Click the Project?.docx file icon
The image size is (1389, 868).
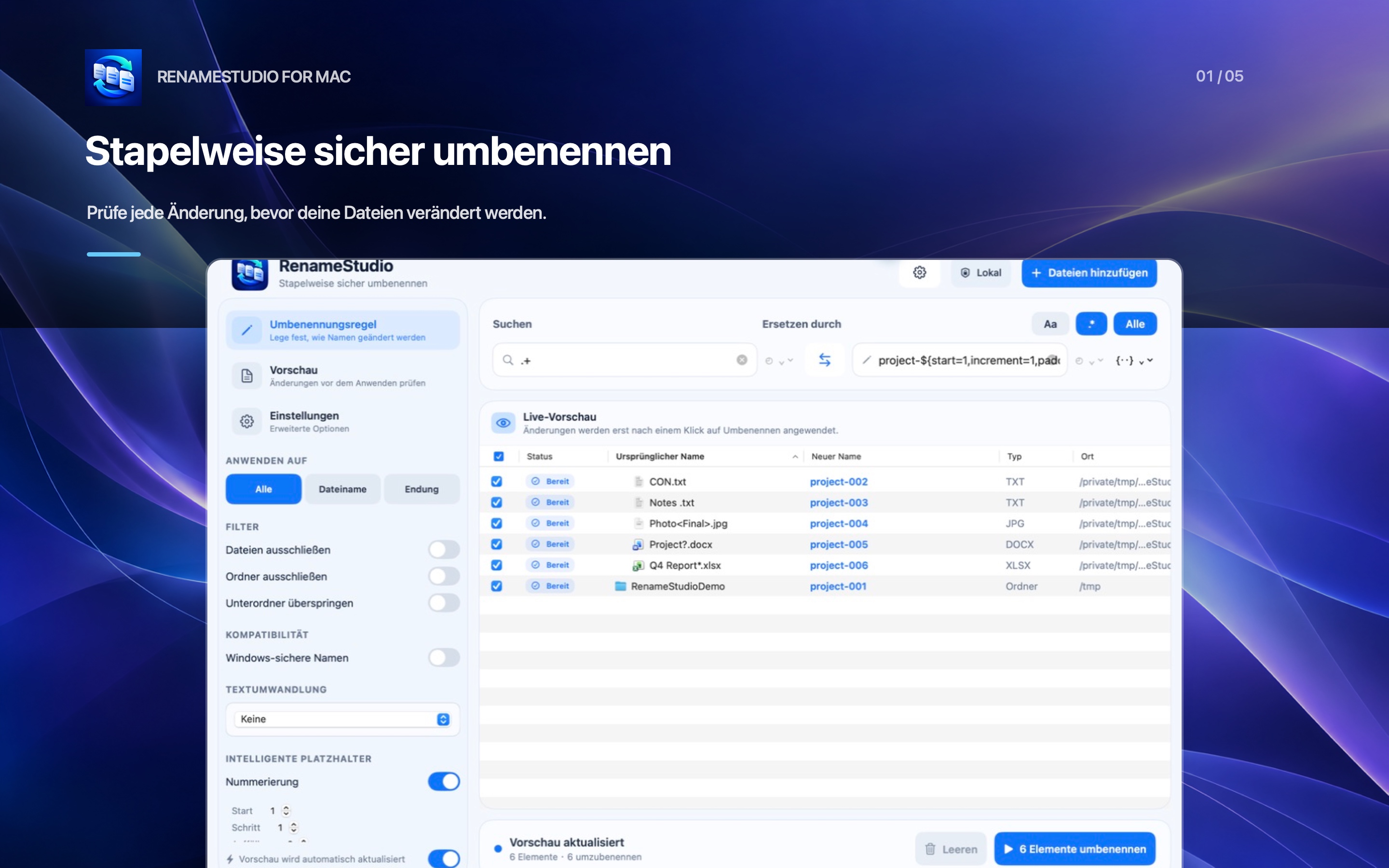(x=638, y=544)
